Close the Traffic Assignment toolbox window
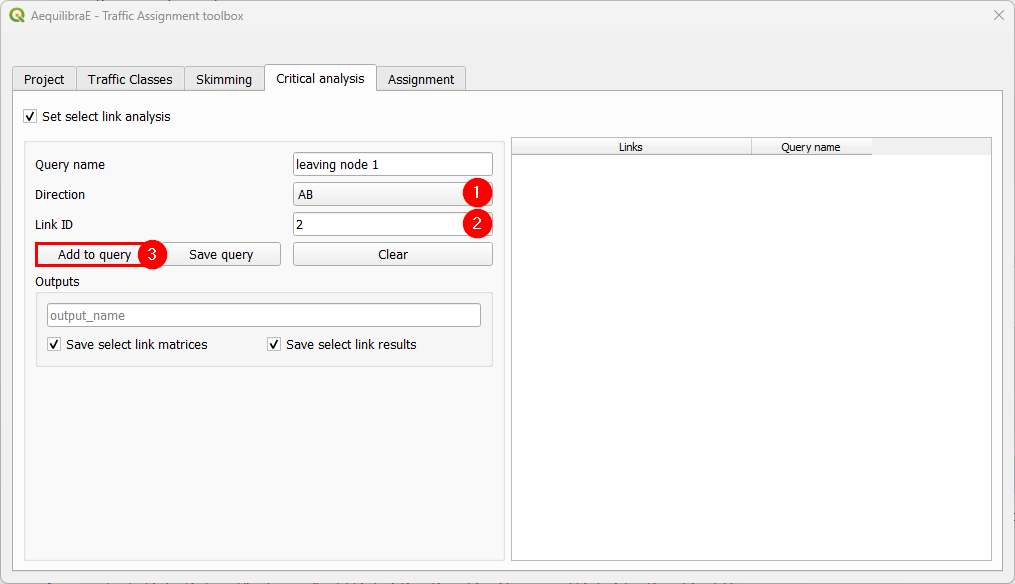The width and height of the screenshot is (1015, 584). click(998, 16)
